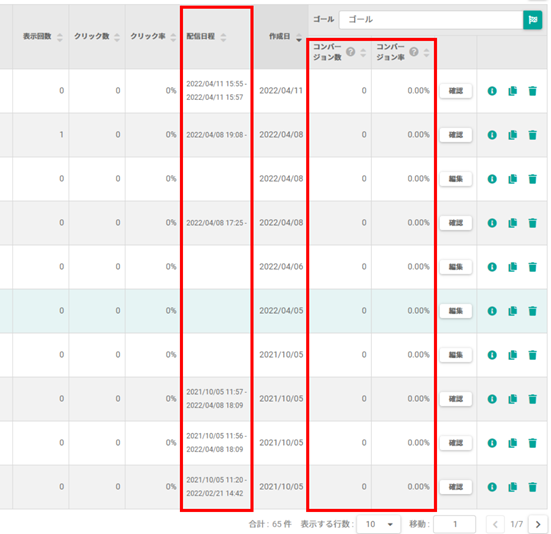Click help icon beside コンバージョン数
The height and width of the screenshot is (534, 551).
[350, 52]
